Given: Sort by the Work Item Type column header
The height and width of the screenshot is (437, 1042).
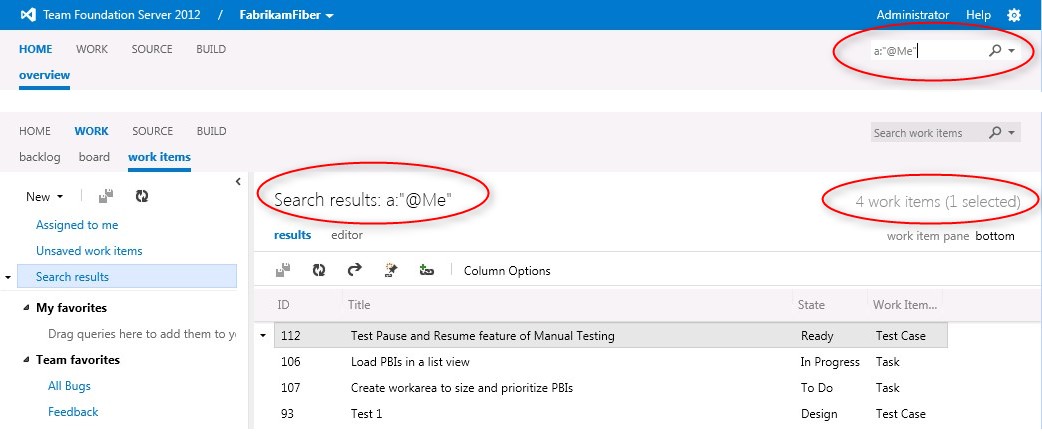Looking at the screenshot, I should coord(904,305).
